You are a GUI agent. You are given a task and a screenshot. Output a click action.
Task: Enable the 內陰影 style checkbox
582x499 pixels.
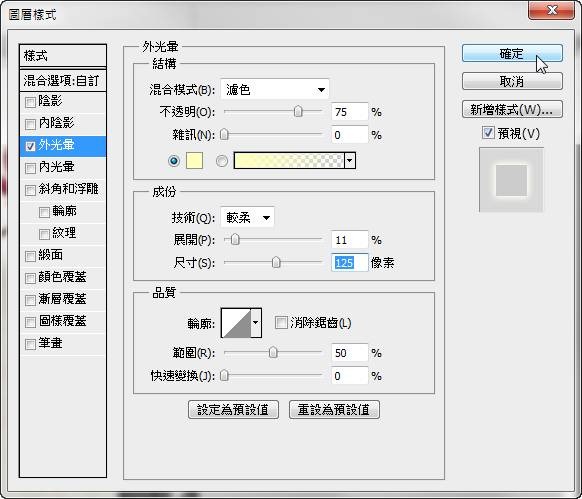point(30,124)
